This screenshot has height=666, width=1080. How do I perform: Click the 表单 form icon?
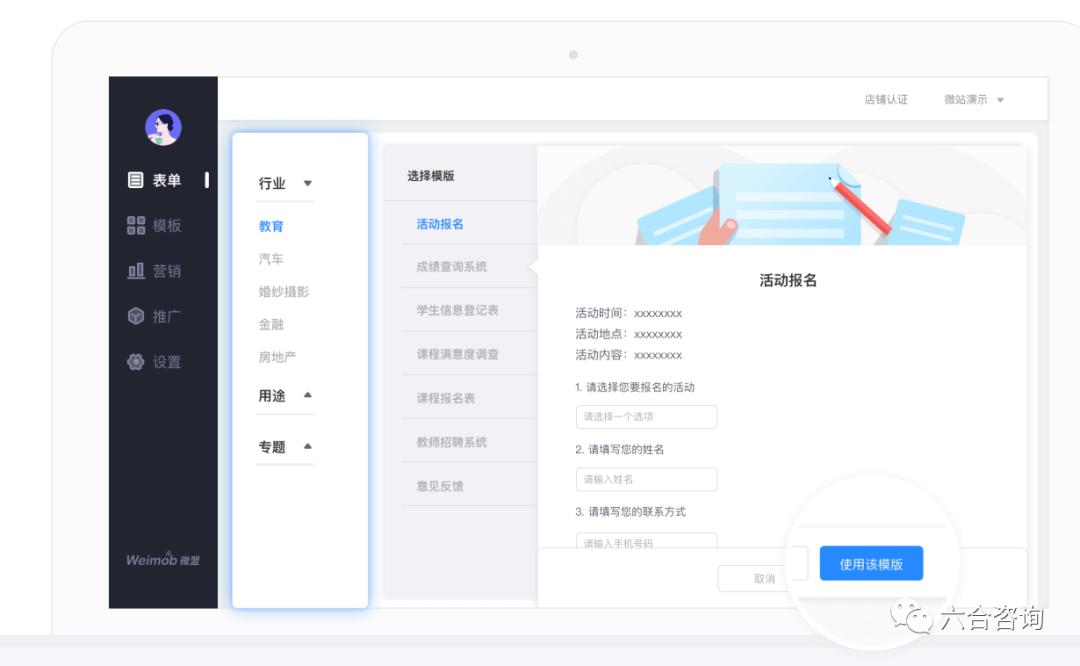136,180
